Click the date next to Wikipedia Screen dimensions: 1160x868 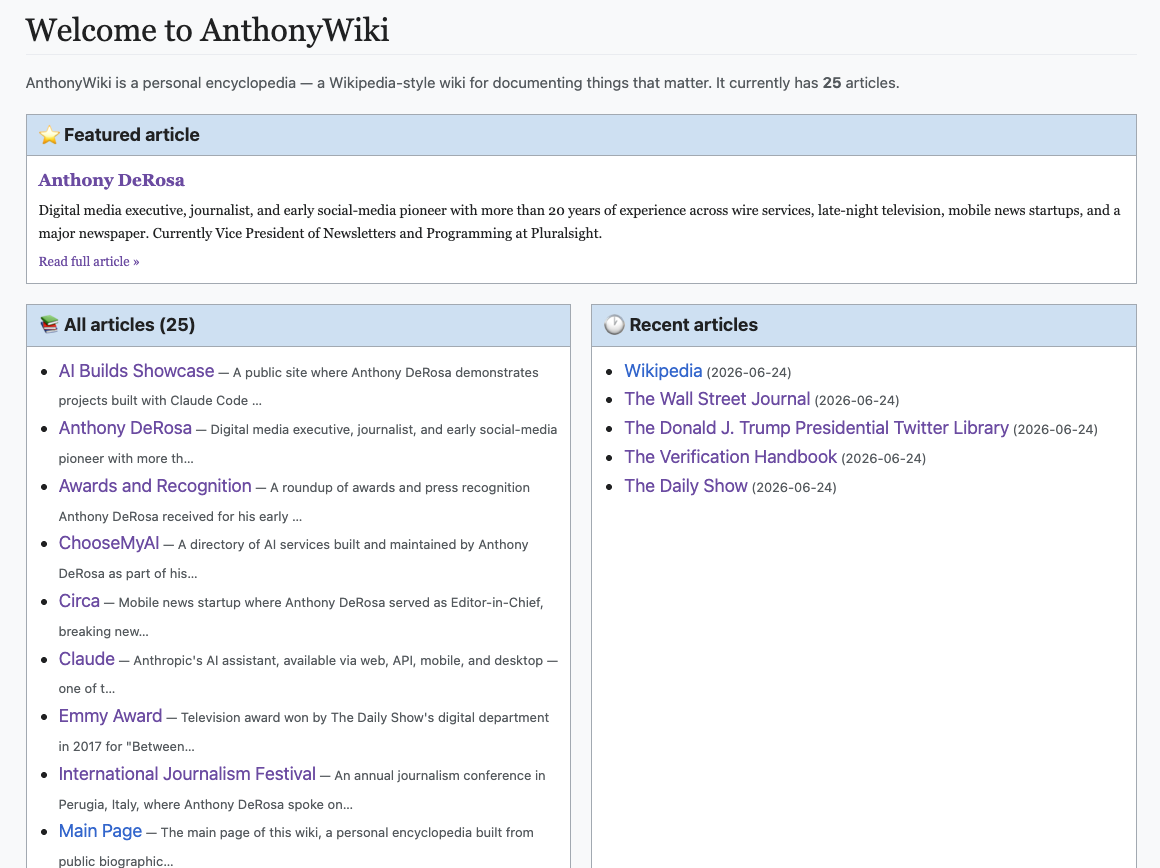point(749,372)
